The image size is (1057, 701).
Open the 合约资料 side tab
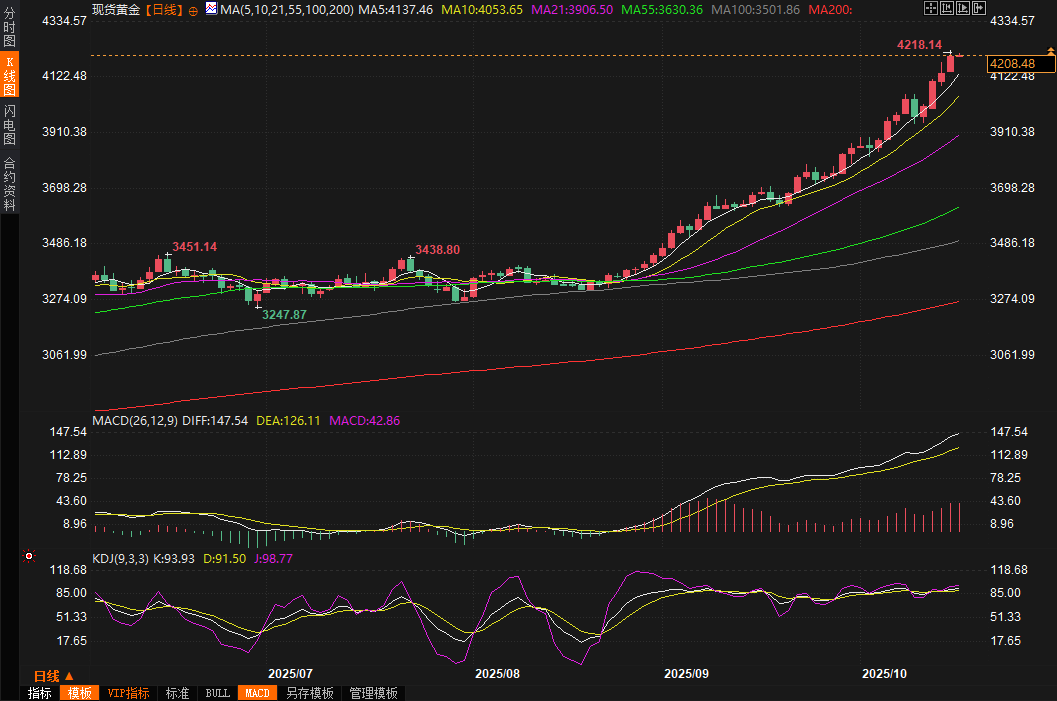pyautogui.click(x=9, y=184)
